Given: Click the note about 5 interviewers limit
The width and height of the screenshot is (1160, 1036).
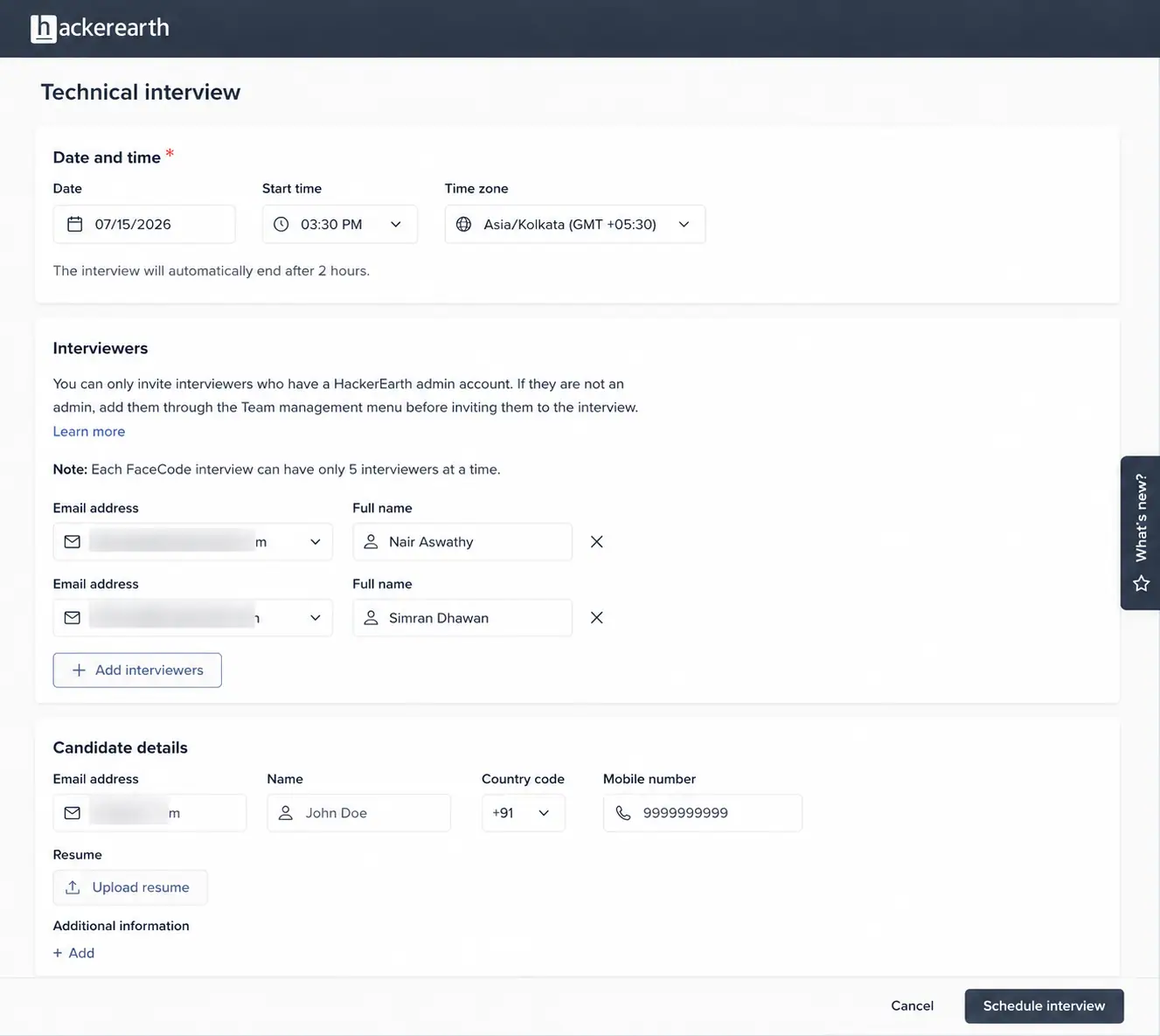Looking at the screenshot, I should click(277, 469).
